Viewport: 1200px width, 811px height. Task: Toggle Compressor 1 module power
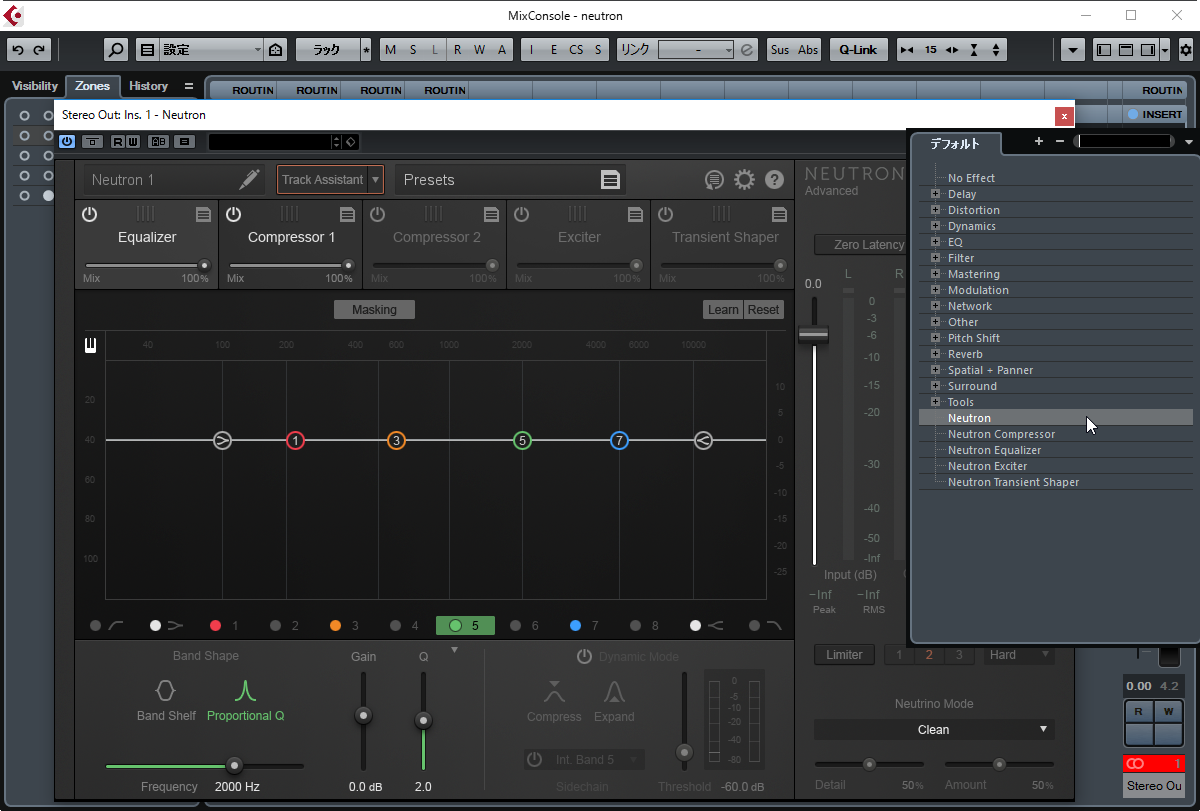coord(233,214)
